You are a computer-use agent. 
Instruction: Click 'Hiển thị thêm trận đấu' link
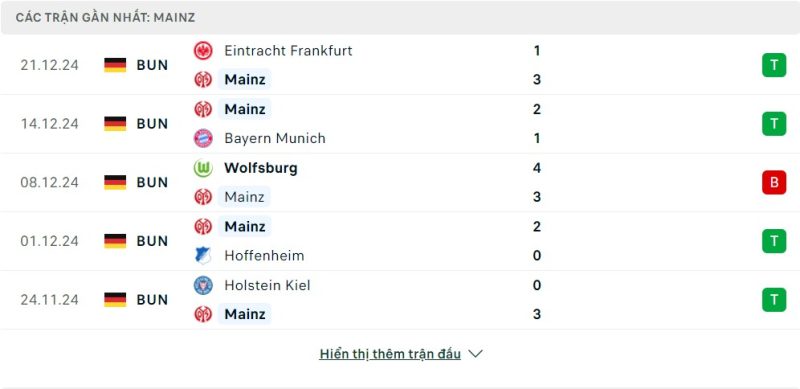point(390,354)
